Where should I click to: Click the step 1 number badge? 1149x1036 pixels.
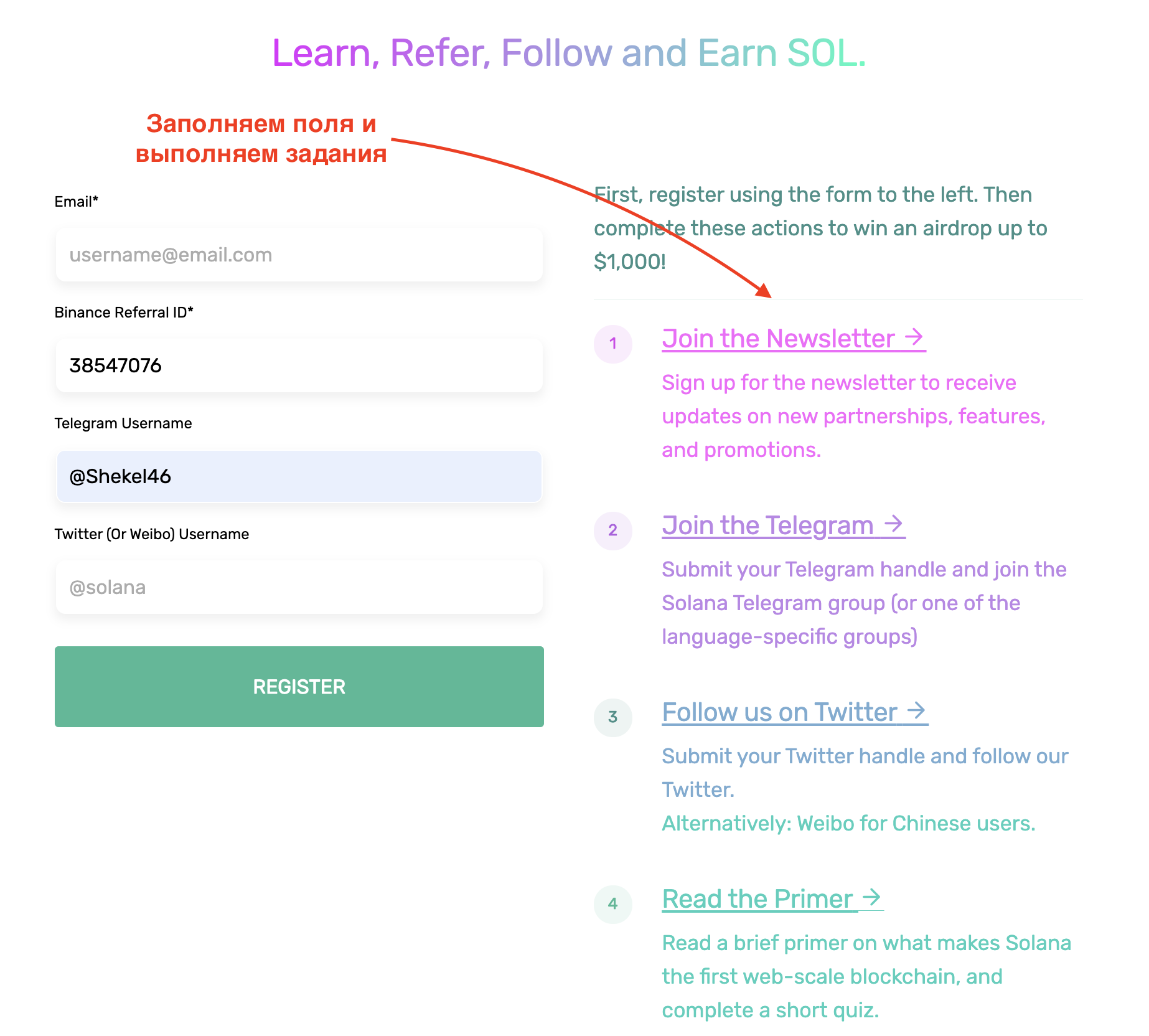tap(613, 344)
